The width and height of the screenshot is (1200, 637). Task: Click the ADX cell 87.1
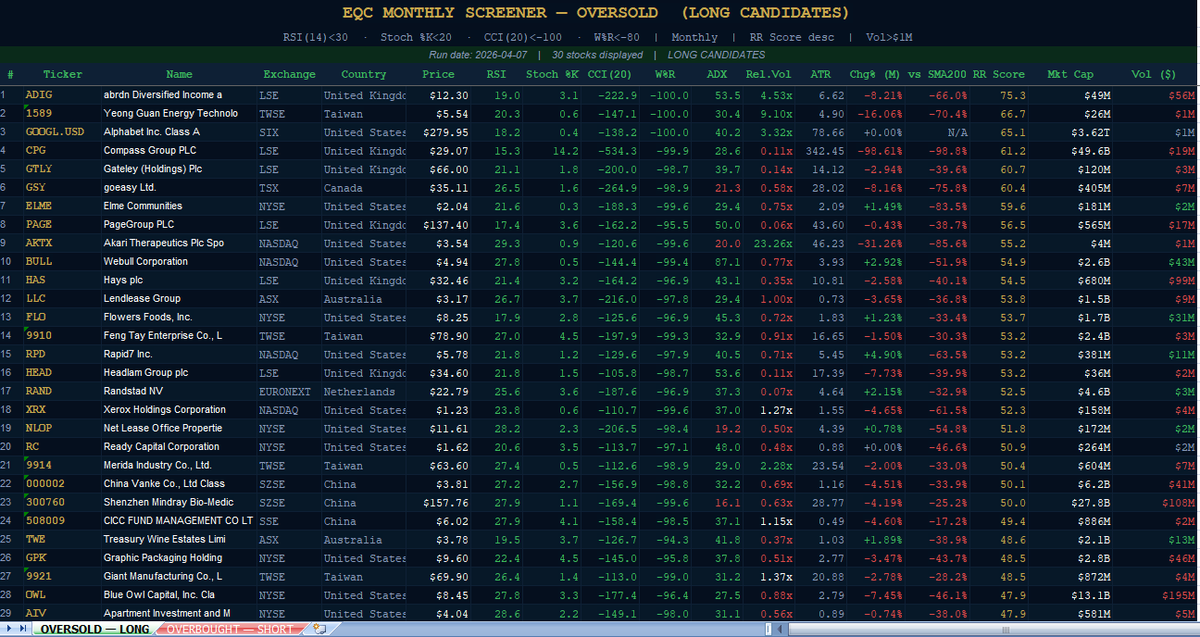coord(717,261)
